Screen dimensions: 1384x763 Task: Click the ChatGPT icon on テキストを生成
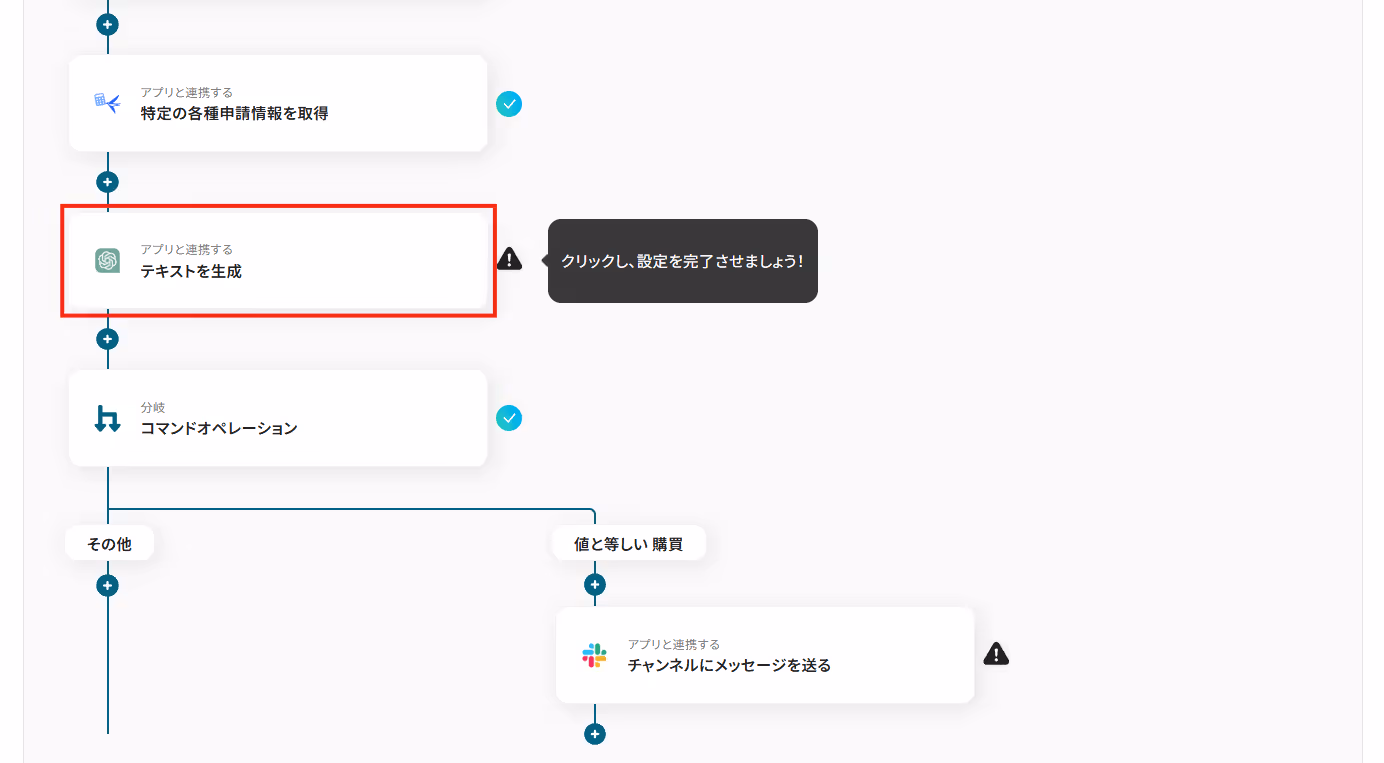pyautogui.click(x=108, y=261)
